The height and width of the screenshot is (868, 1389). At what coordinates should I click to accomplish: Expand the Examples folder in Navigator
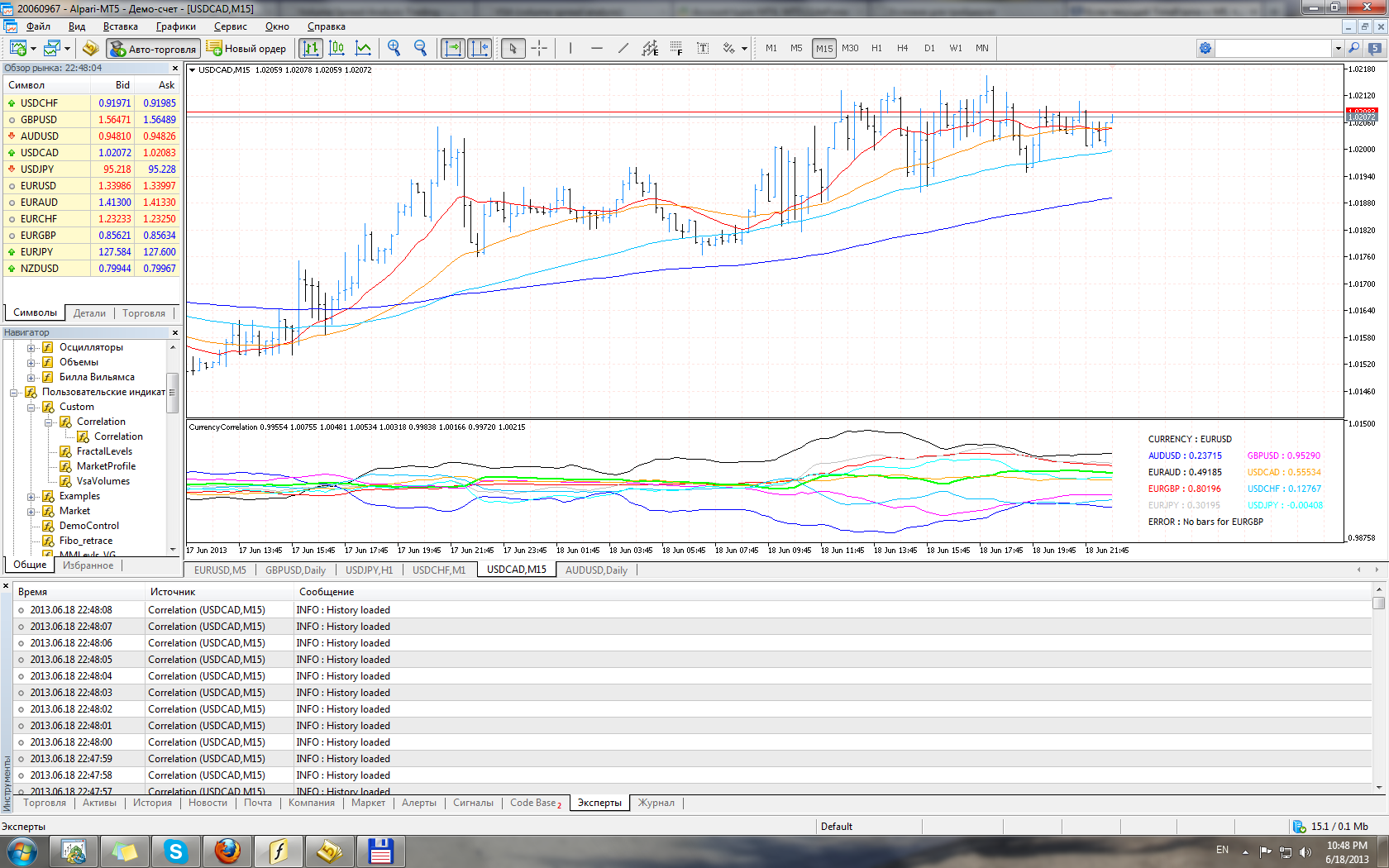31,497
